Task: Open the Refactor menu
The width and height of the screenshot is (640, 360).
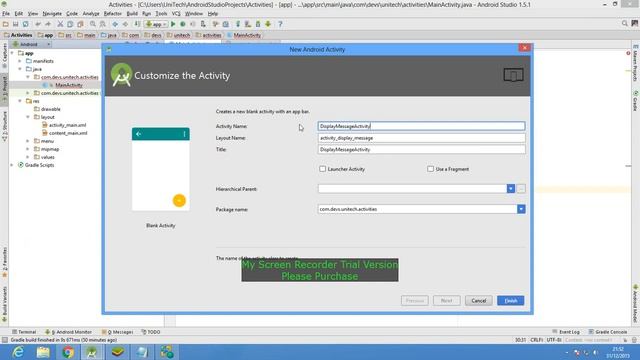Action: click(113, 13)
